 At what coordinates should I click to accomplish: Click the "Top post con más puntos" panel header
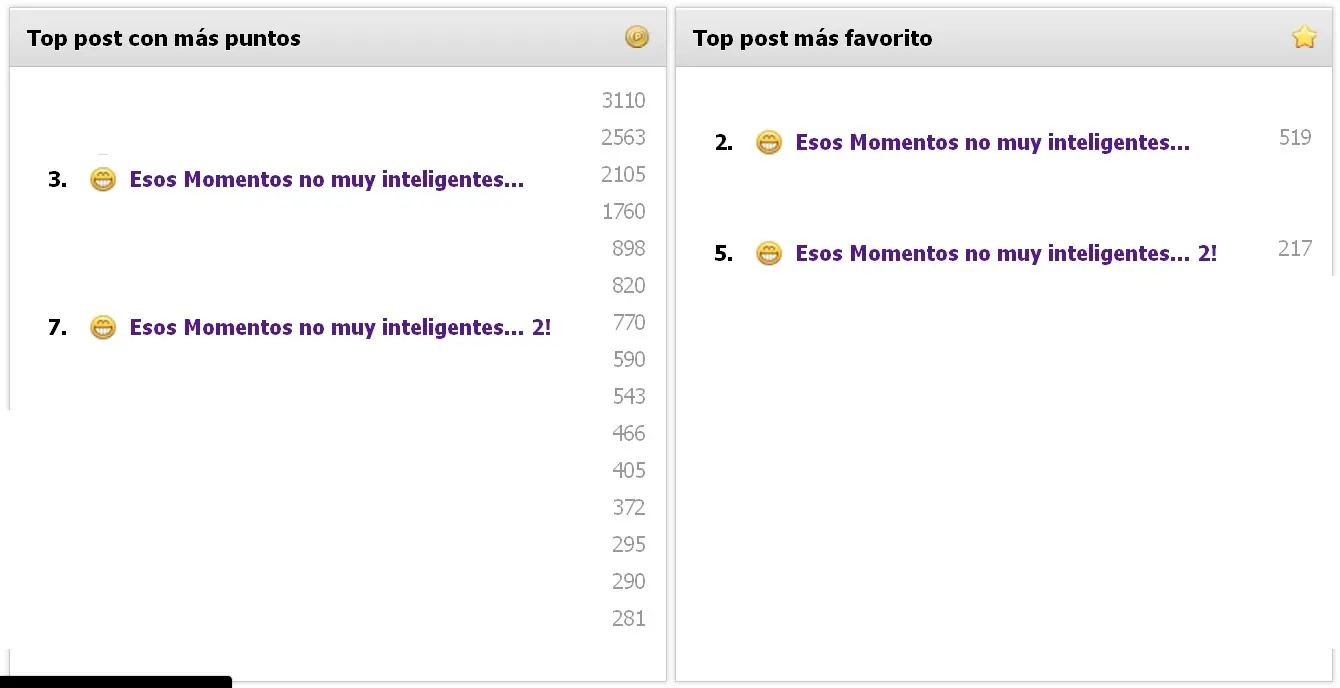(165, 38)
